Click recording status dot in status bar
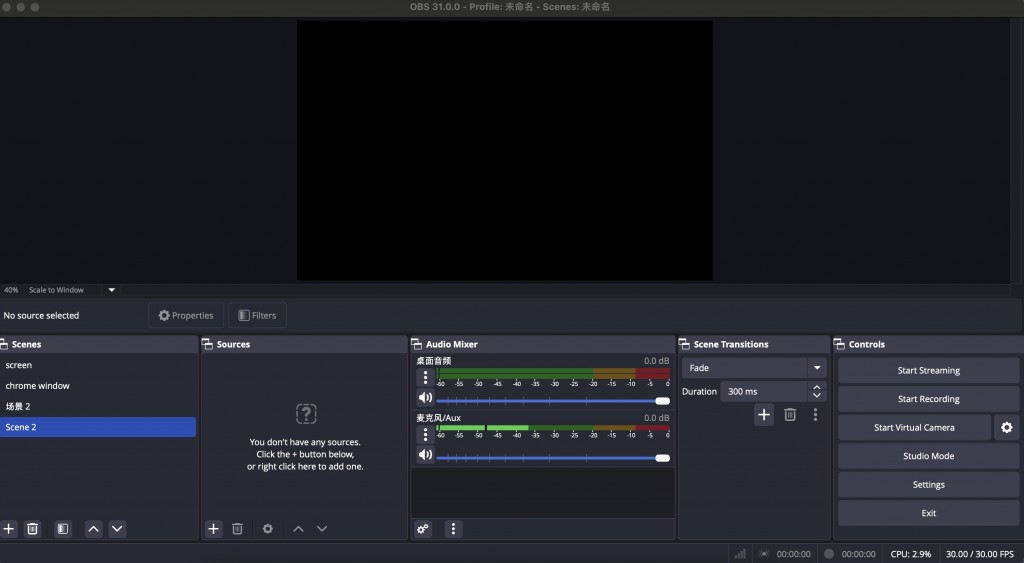1024x563 pixels. coord(829,554)
